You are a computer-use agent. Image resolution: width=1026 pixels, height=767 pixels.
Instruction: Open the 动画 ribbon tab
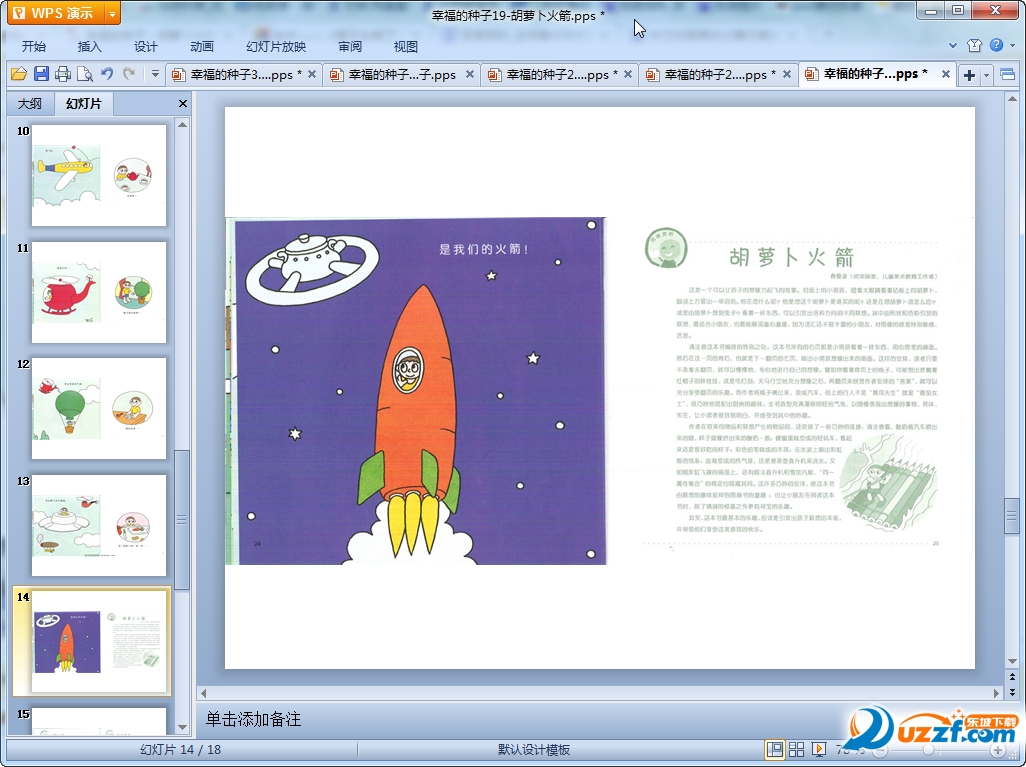coord(202,46)
